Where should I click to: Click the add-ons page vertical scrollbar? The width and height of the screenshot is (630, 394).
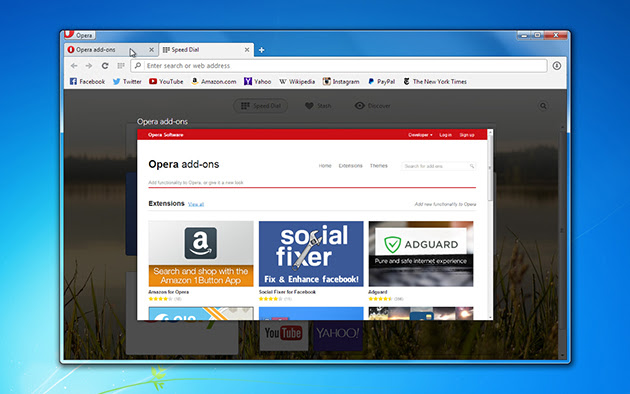coord(490,225)
